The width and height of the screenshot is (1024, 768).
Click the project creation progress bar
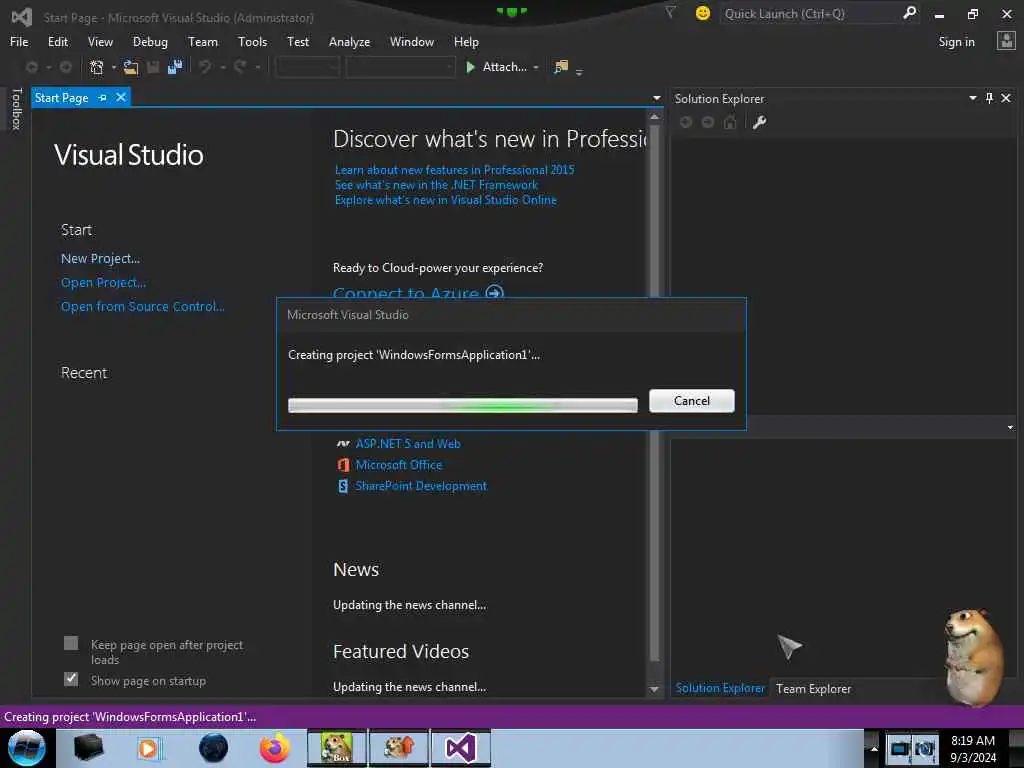click(x=462, y=405)
